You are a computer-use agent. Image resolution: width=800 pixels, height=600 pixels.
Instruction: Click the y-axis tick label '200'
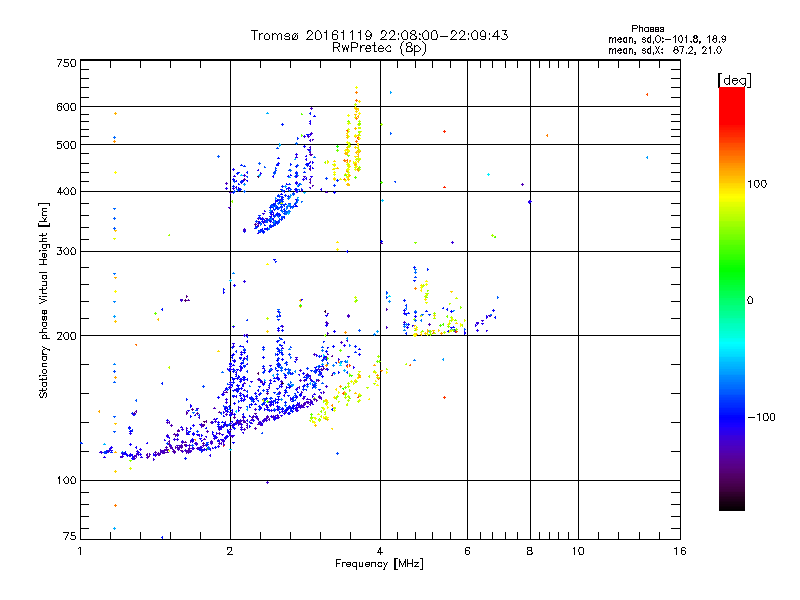[x=67, y=336]
